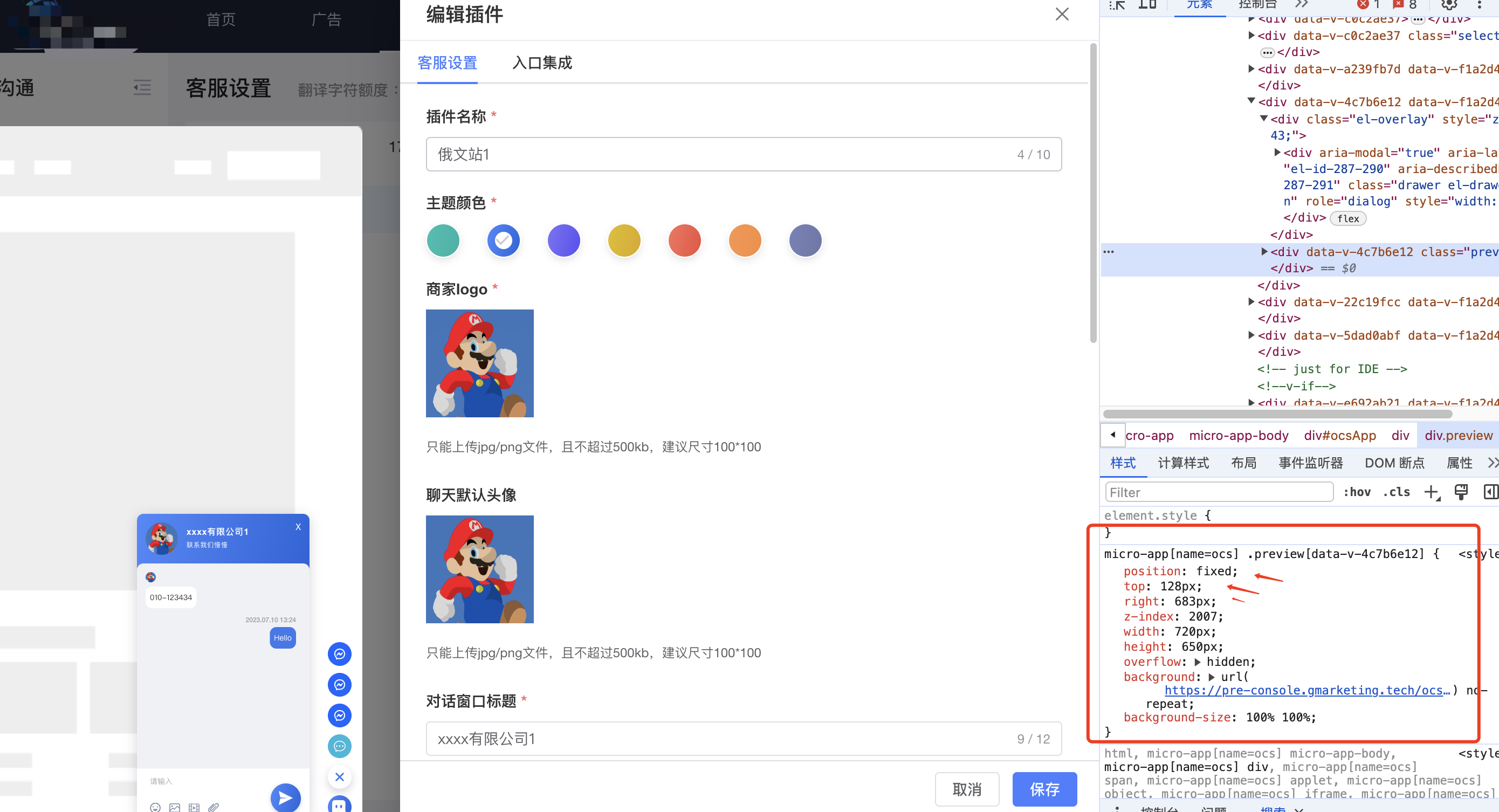Click the paper-plane send button in chat preview
Screen dimensions: 1499x812
pos(285,797)
